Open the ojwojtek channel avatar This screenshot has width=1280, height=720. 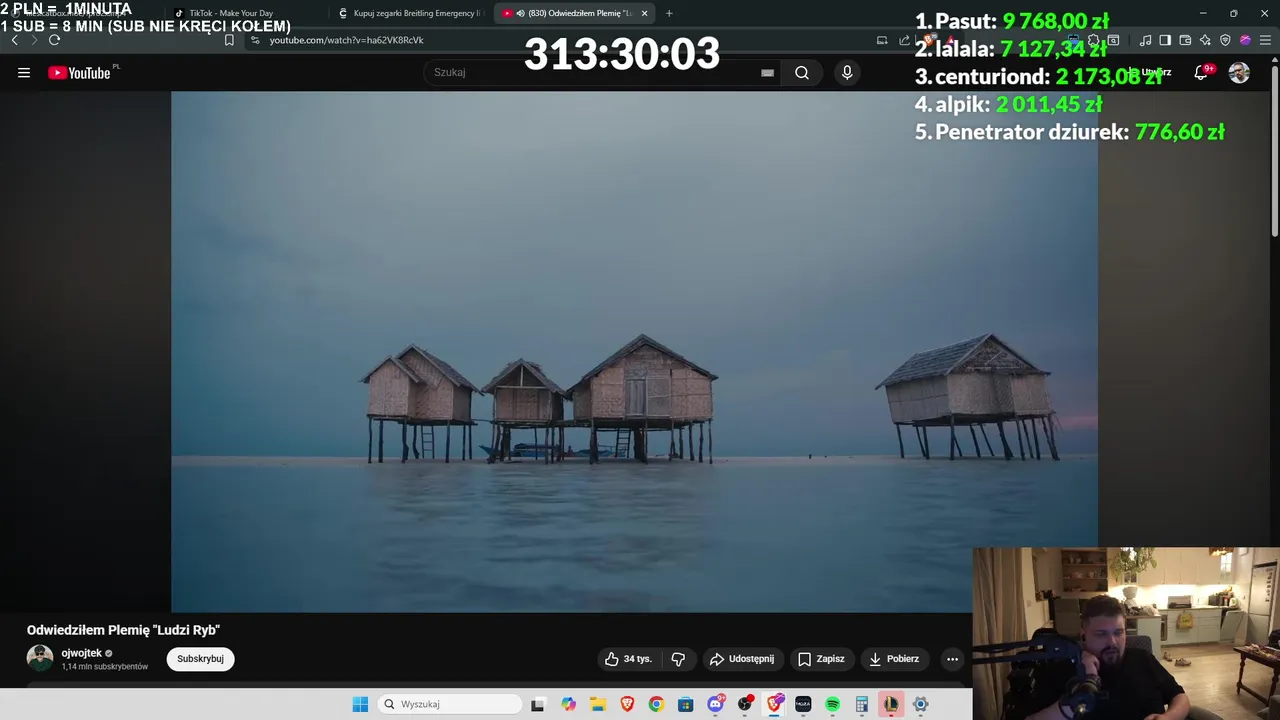[40, 658]
